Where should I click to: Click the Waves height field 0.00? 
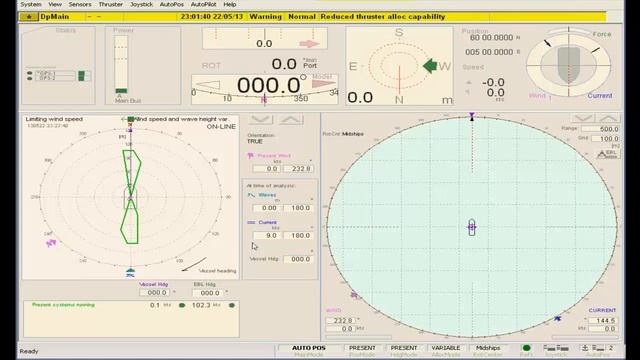(266, 208)
